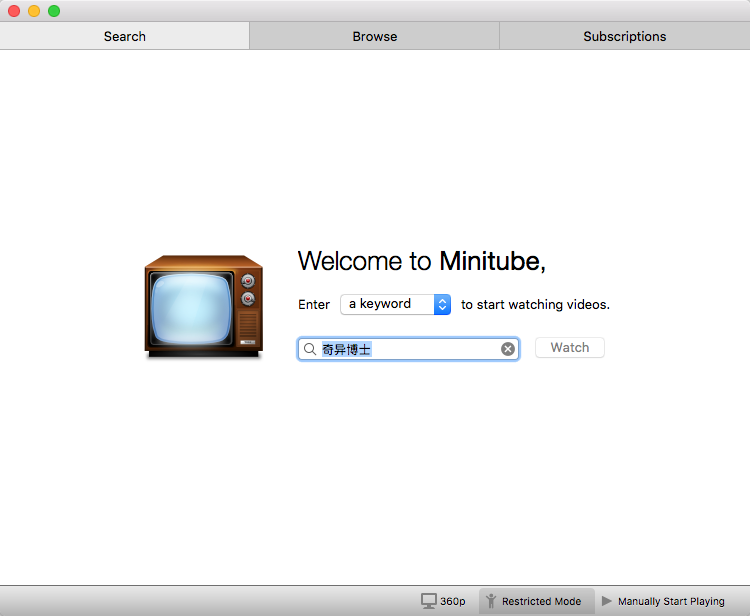Viewport: 750px width, 616px height.
Task: Click the magnifying glass search icon
Action: [x=310, y=349]
